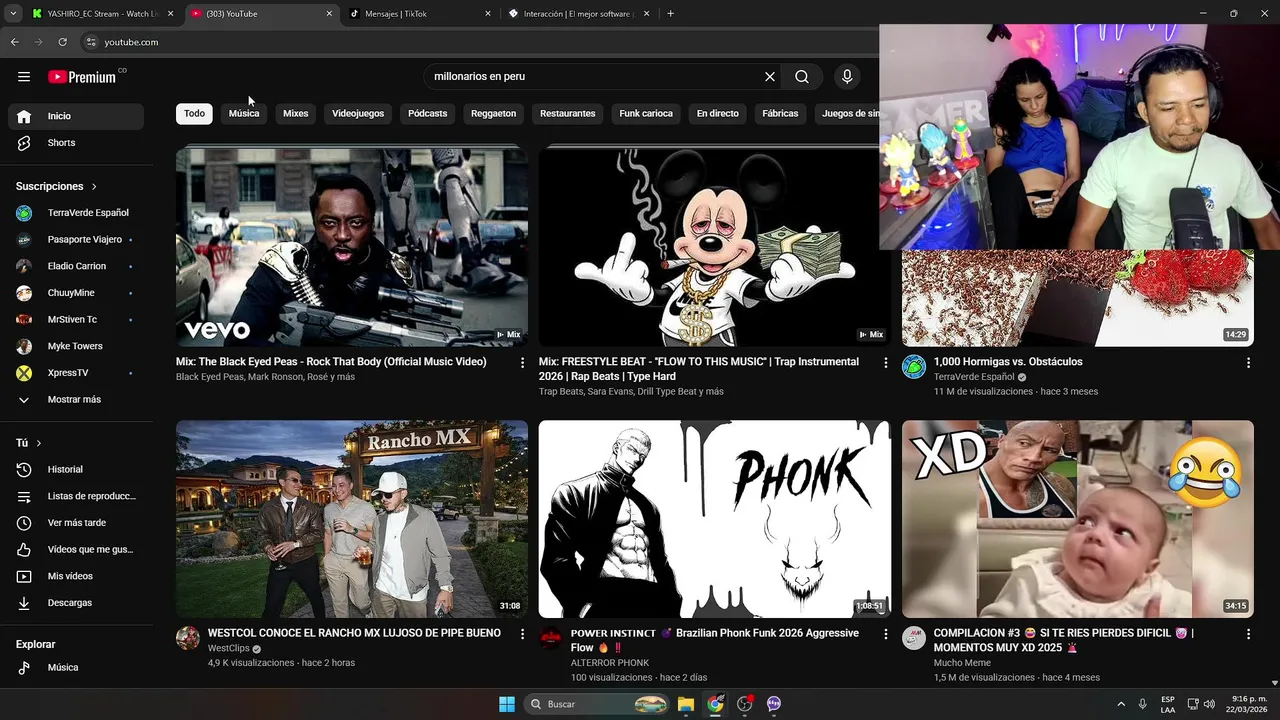
Task: Click the youtube.com address bar
Action: point(480,42)
